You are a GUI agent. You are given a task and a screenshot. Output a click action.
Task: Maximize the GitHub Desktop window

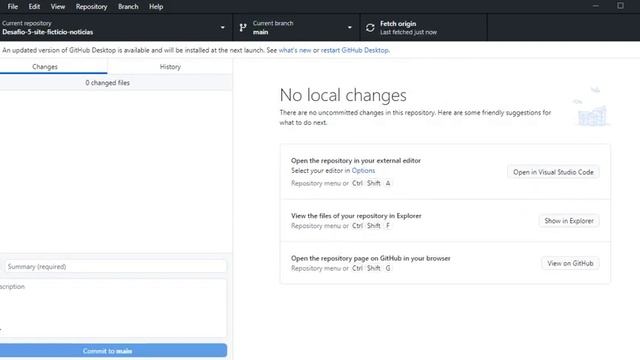pyautogui.click(x=620, y=6)
